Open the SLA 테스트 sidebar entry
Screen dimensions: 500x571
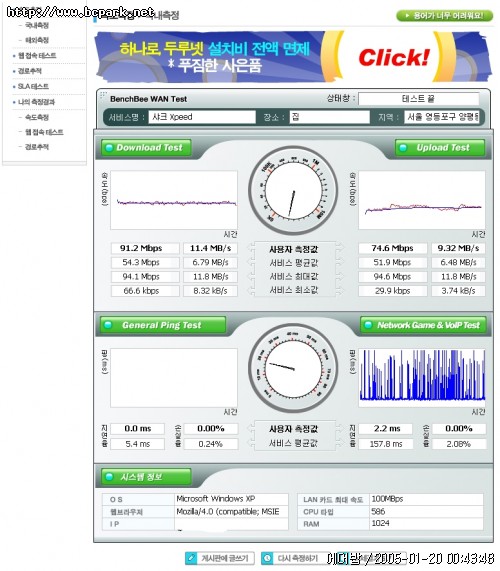click(33, 86)
